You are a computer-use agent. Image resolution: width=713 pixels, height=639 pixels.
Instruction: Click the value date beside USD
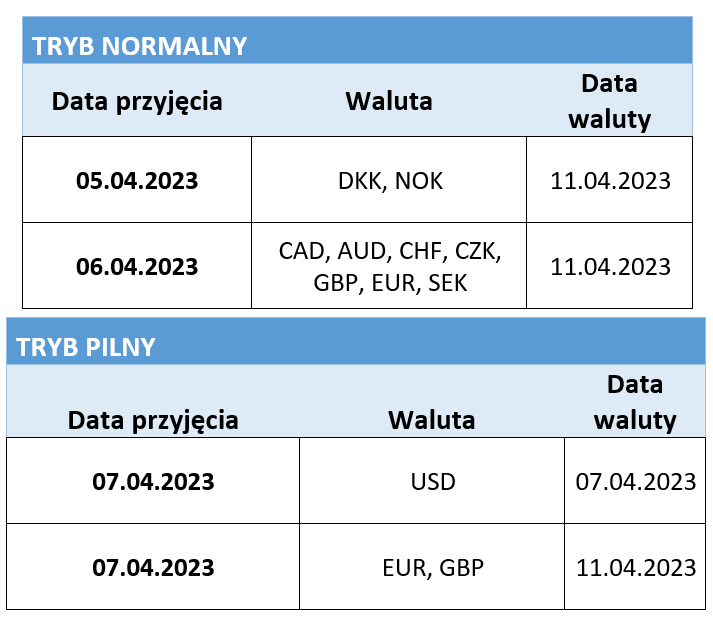[636, 481]
